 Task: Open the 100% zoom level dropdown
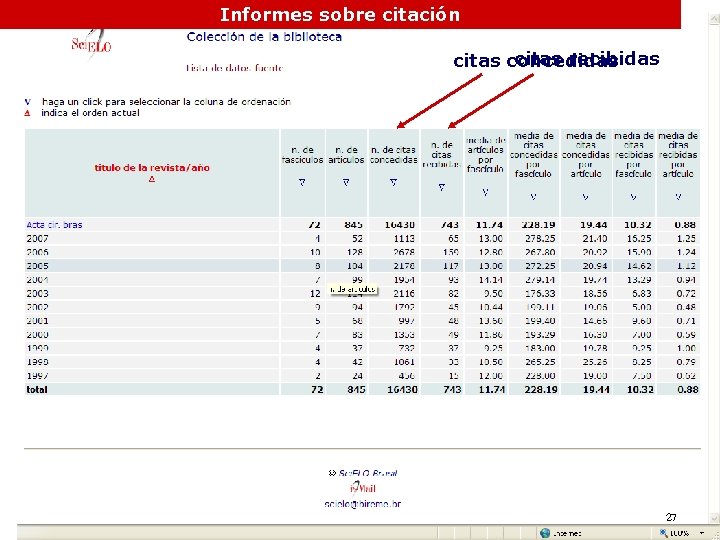[x=702, y=533]
